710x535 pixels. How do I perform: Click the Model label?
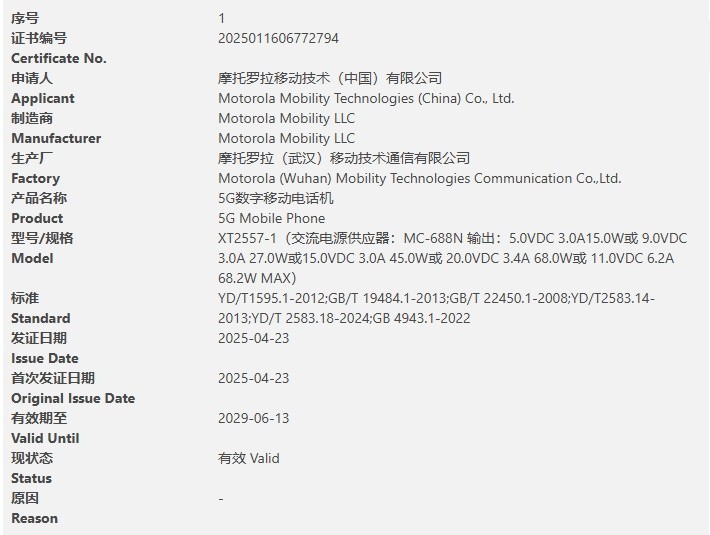[32, 258]
